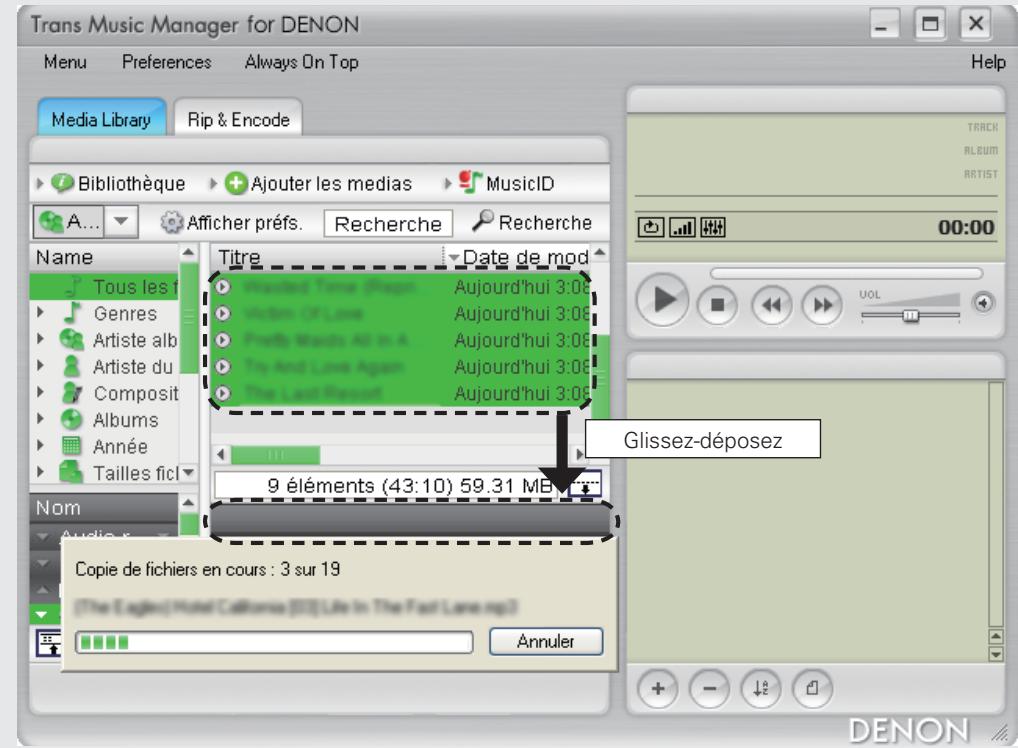This screenshot has width=1018, height=748.
Task: Click the Compositeur icon
Action: 71,393
